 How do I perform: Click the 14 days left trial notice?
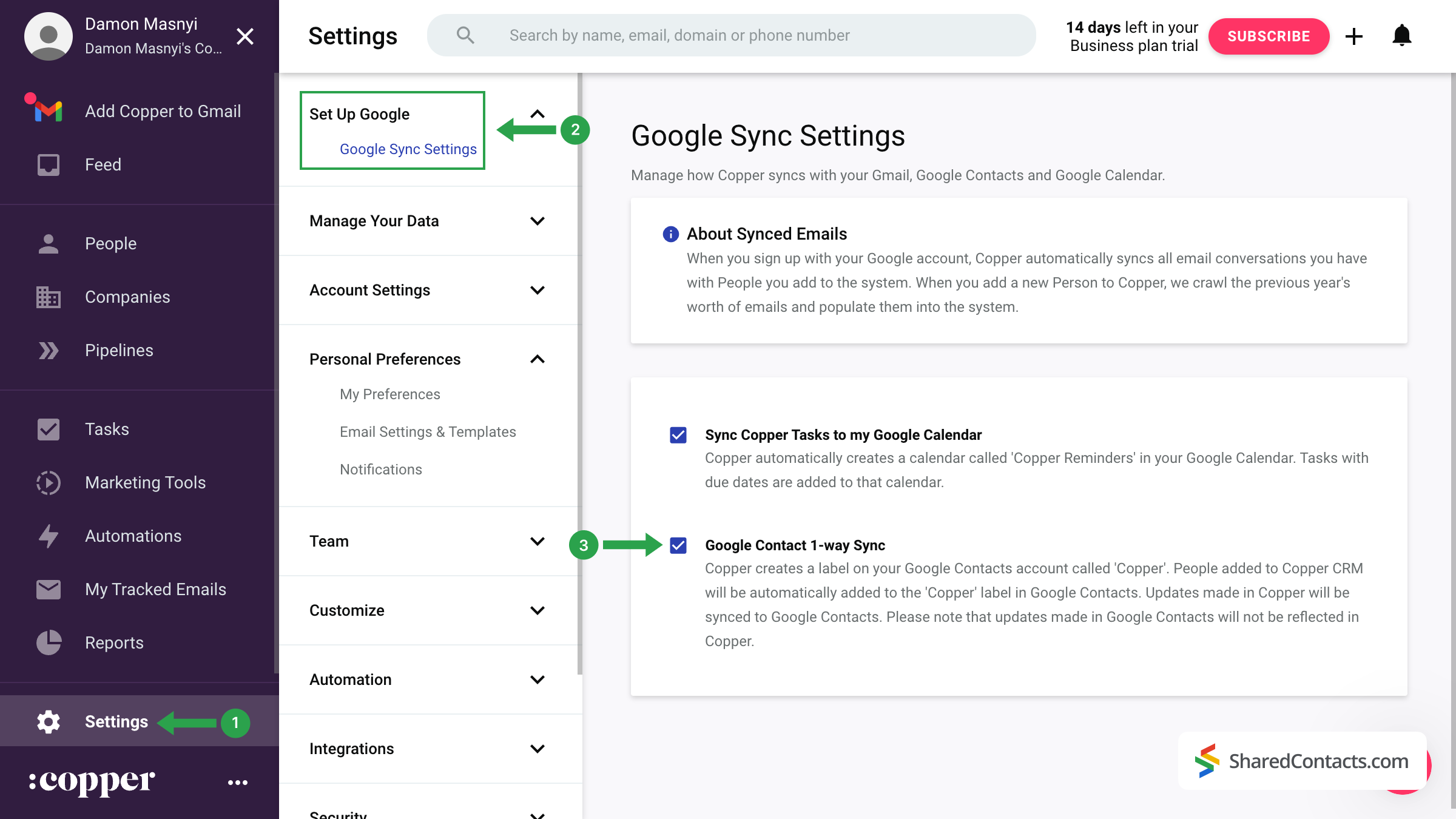[x=1132, y=36]
